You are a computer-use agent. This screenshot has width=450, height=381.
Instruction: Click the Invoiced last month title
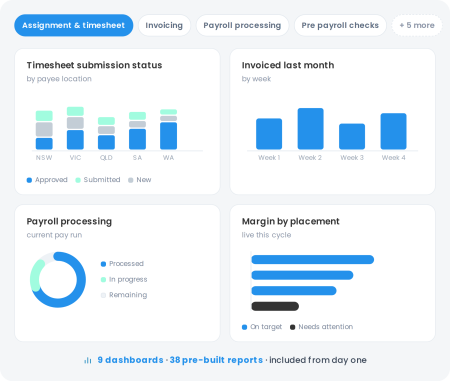pyautogui.click(x=288, y=65)
